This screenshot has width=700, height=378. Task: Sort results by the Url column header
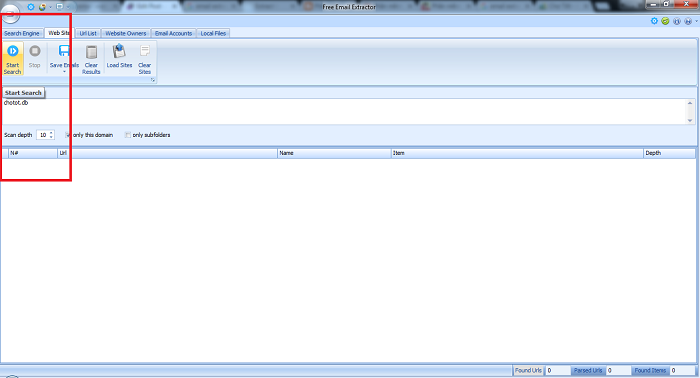tap(167, 153)
